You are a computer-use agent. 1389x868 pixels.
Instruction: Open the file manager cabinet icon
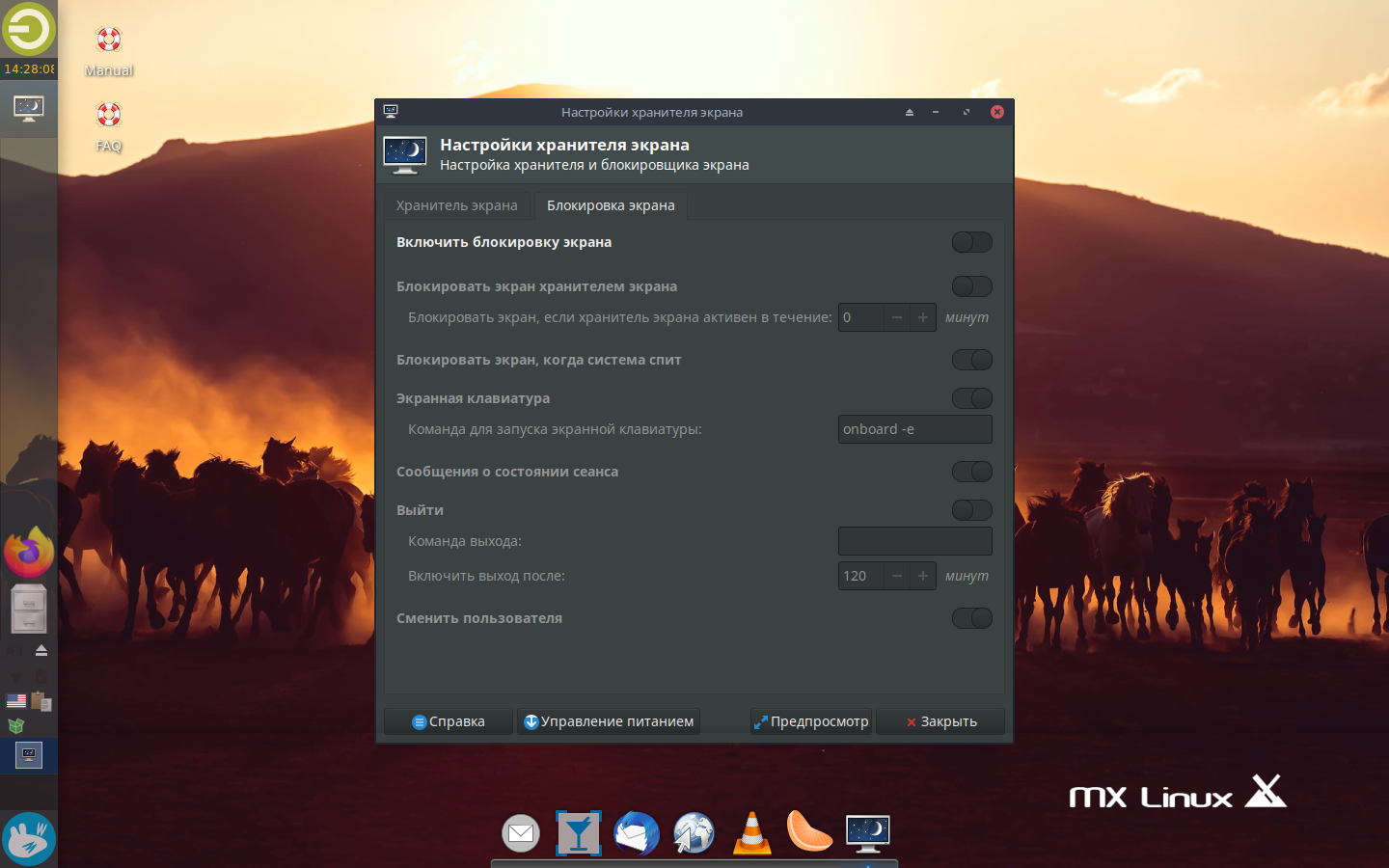click(29, 609)
